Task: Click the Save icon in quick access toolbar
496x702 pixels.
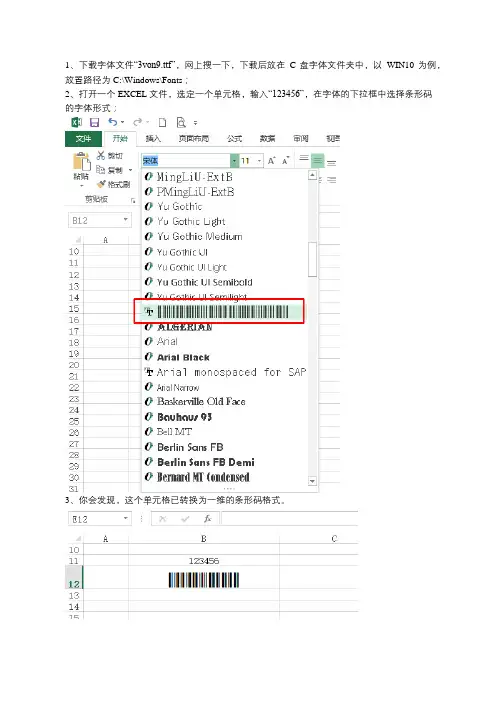Action: coord(94,122)
